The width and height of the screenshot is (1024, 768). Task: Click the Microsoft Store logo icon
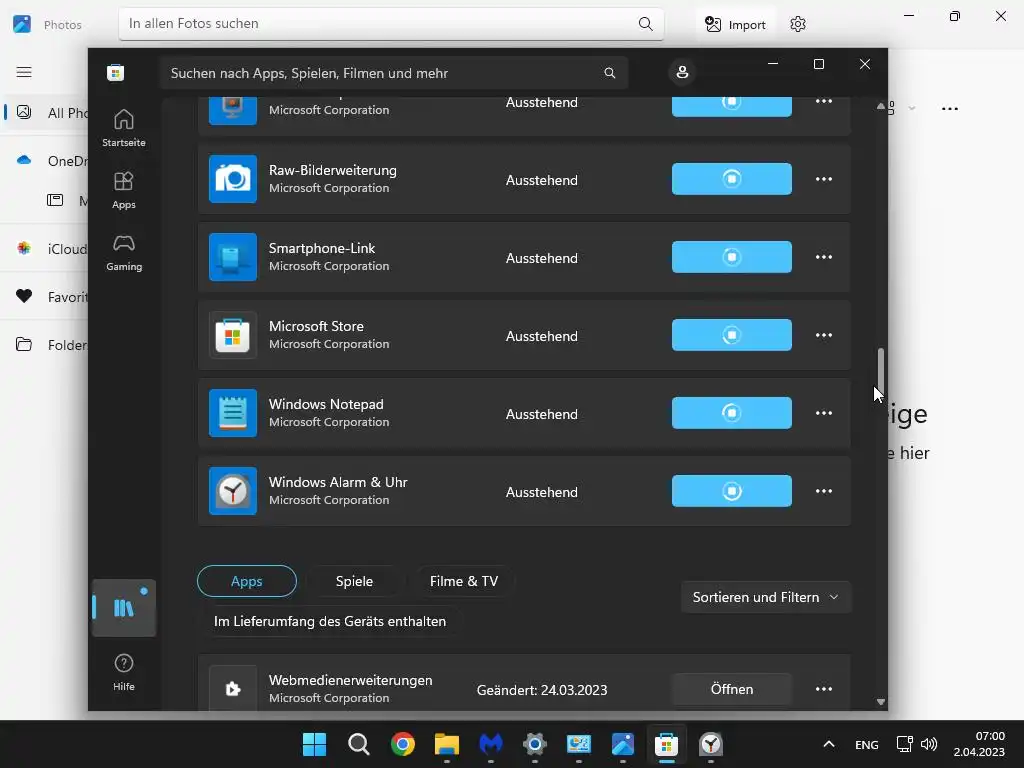pyautogui.click(x=116, y=72)
